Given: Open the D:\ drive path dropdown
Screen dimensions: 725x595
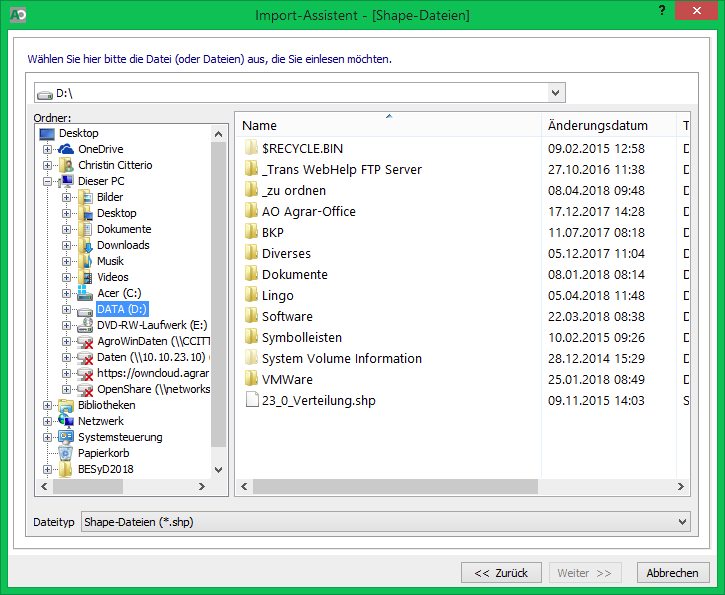Looking at the screenshot, I should (557, 93).
